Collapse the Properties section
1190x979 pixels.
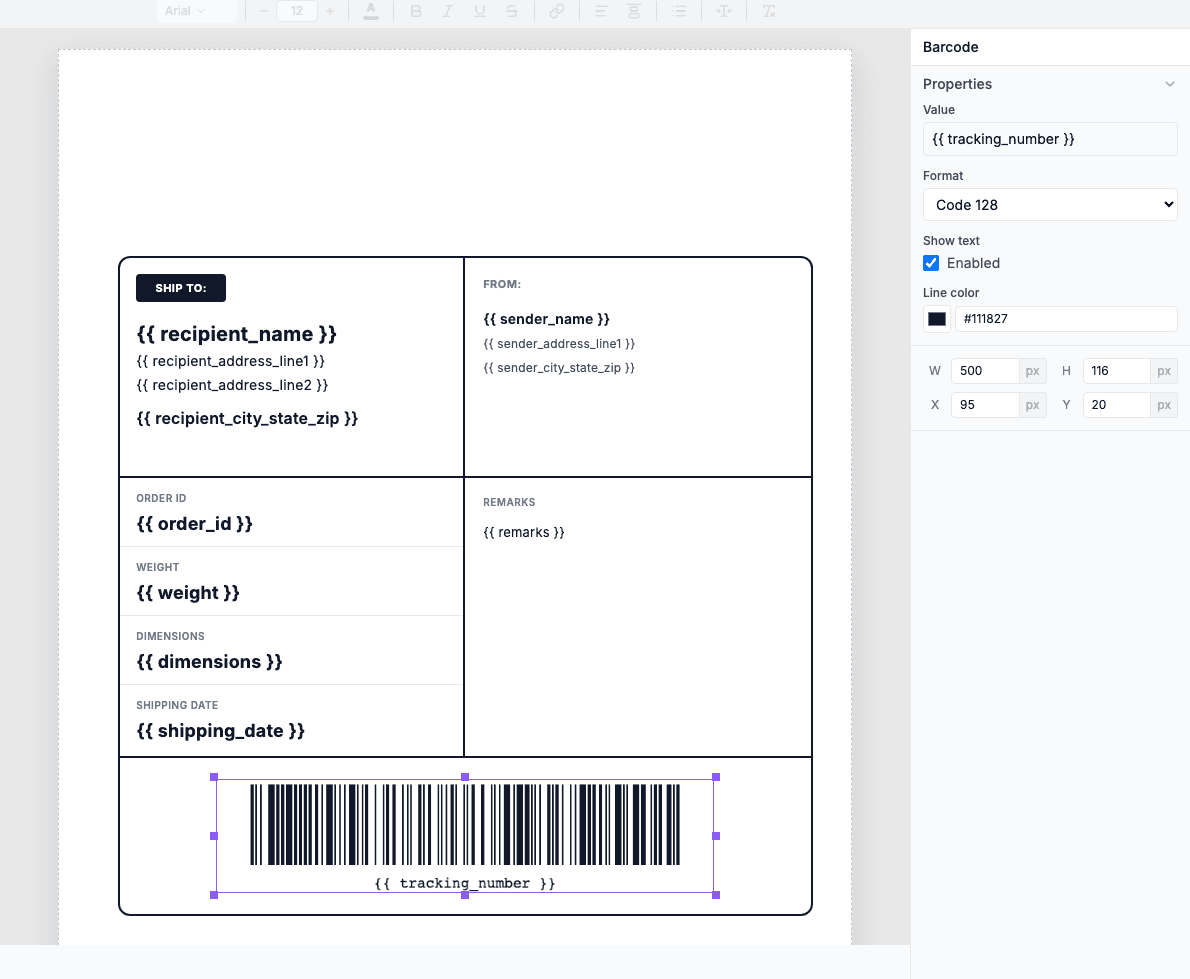1170,84
